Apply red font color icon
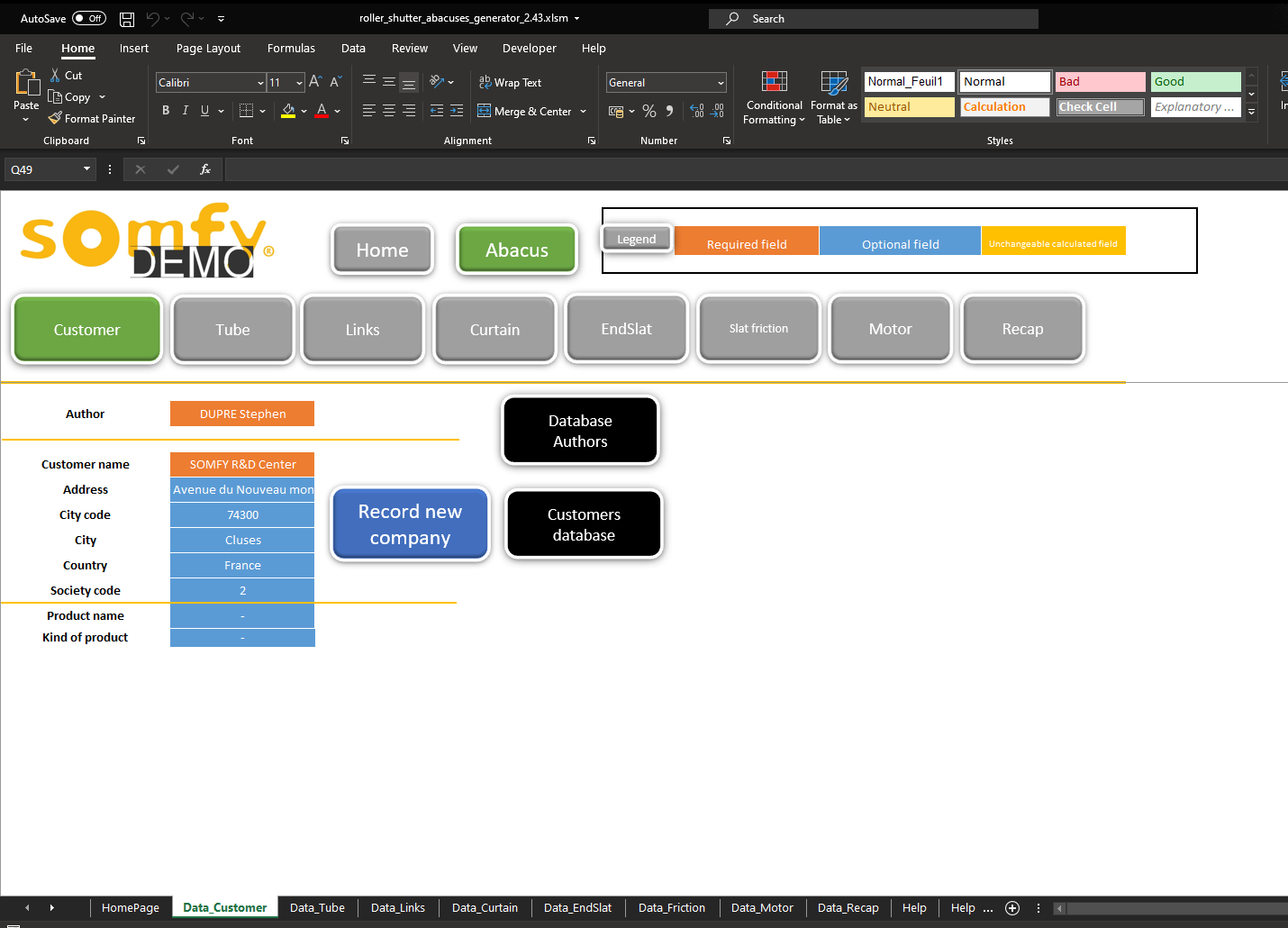The height and width of the screenshot is (928, 1288). tap(322, 111)
